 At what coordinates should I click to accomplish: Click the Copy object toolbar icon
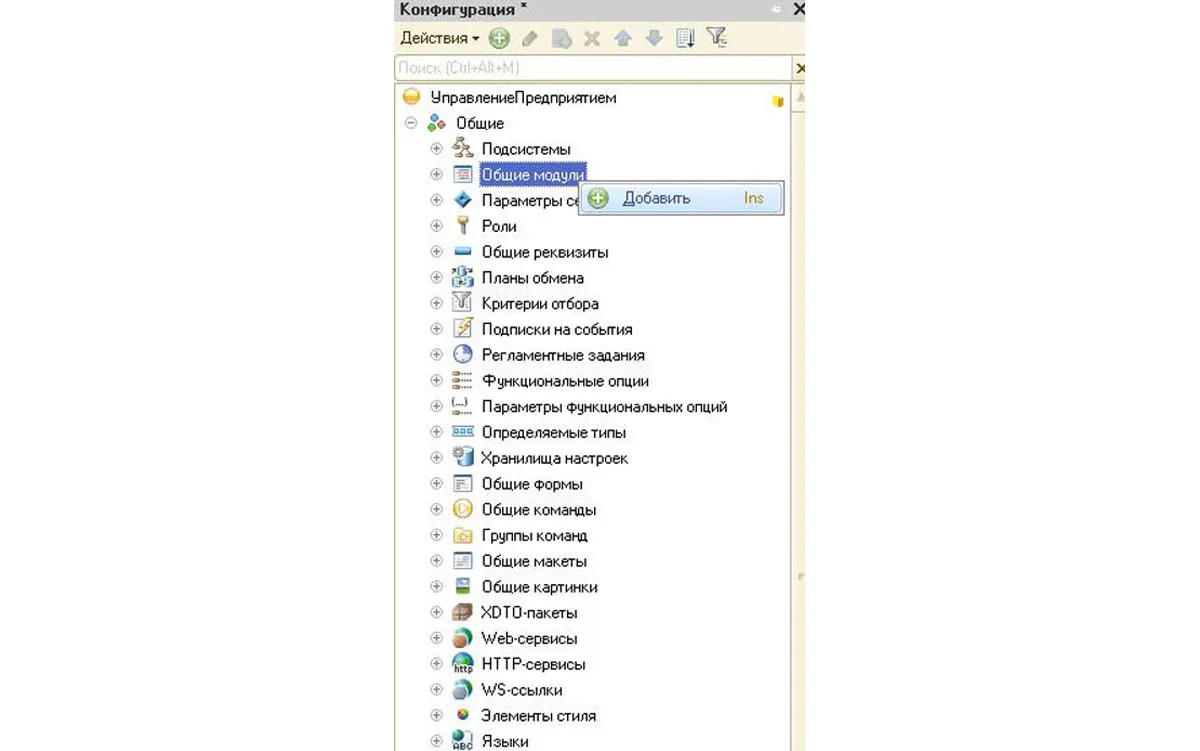[561, 39]
